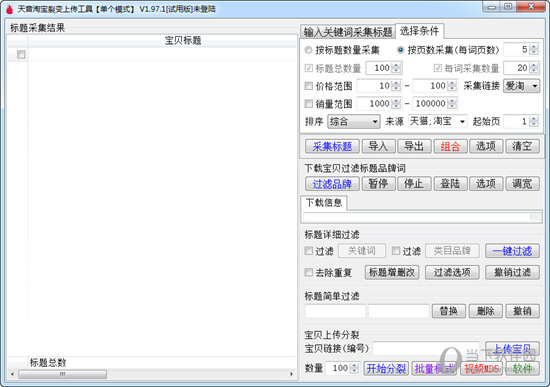Screen dimensions: 550x387
Task: Adjust maximum price spinner showing 100
Action: [x=435, y=86]
